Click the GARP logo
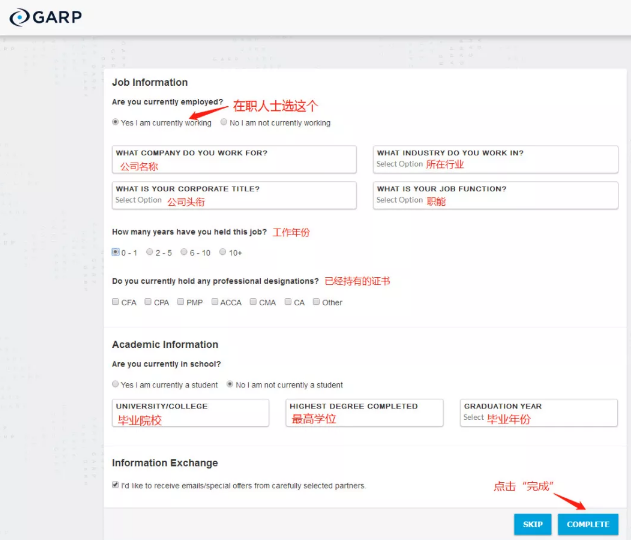 pyautogui.click(x=47, y=17)
